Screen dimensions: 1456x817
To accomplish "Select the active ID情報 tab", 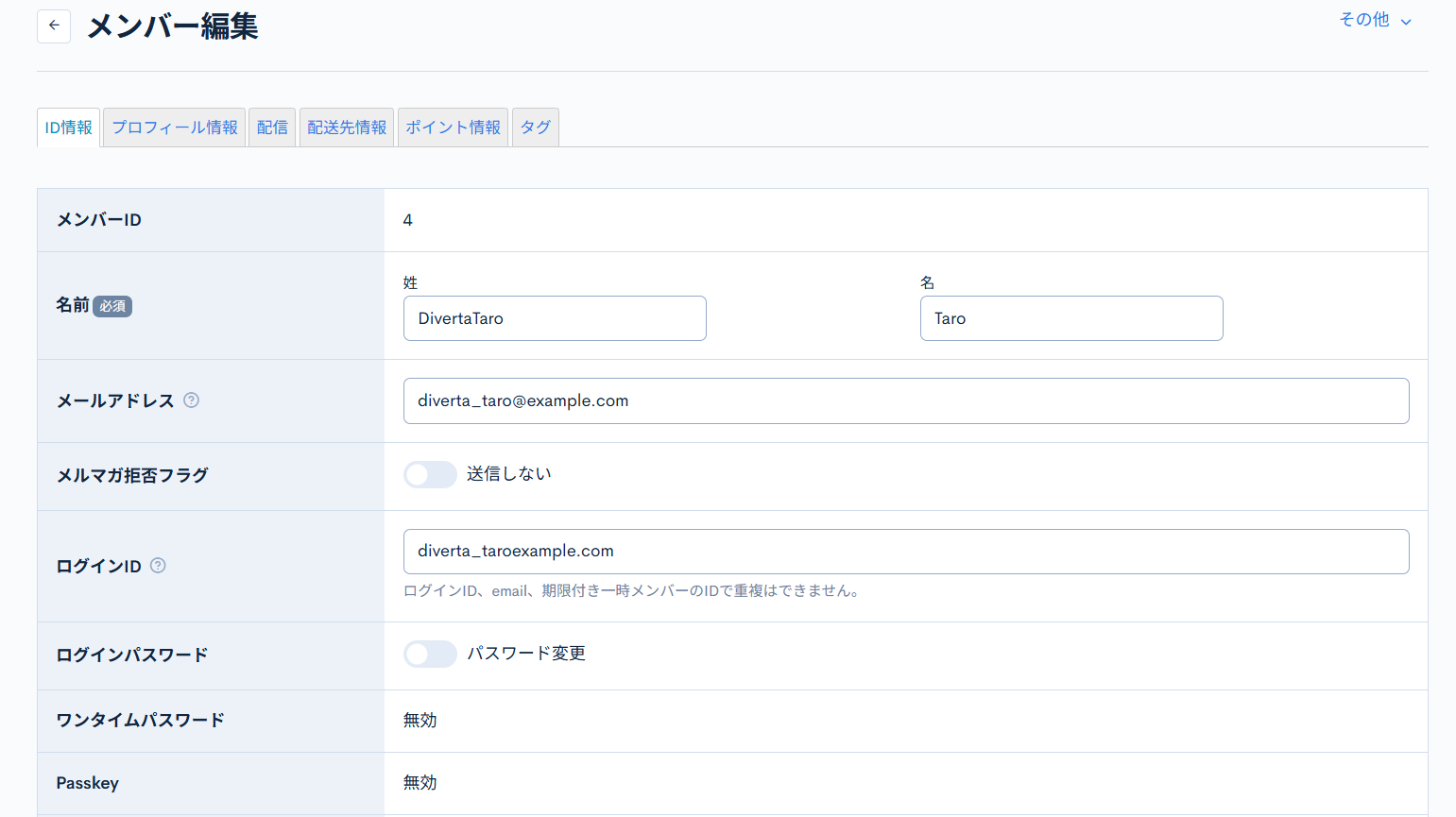I will point(67,127).
